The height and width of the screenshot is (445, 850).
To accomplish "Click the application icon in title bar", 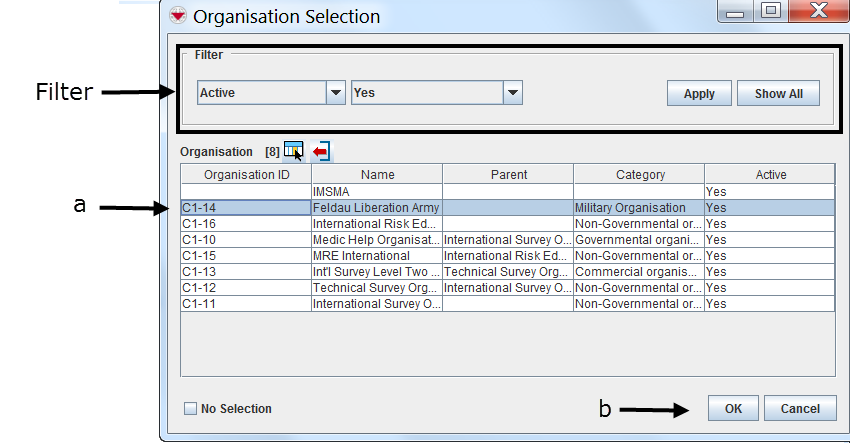I will (x=178, y=16).
